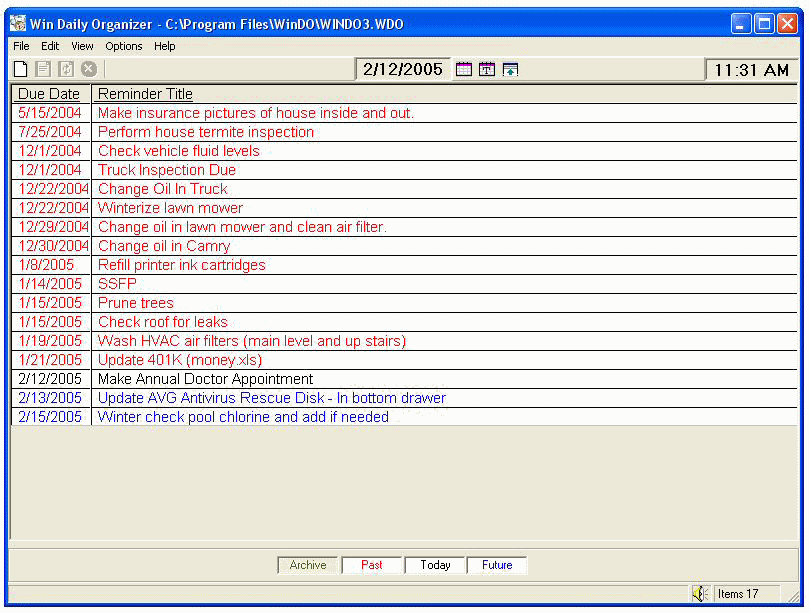
Task: Click the 1/19/2005 due date cell
Action: click(50, 341)
